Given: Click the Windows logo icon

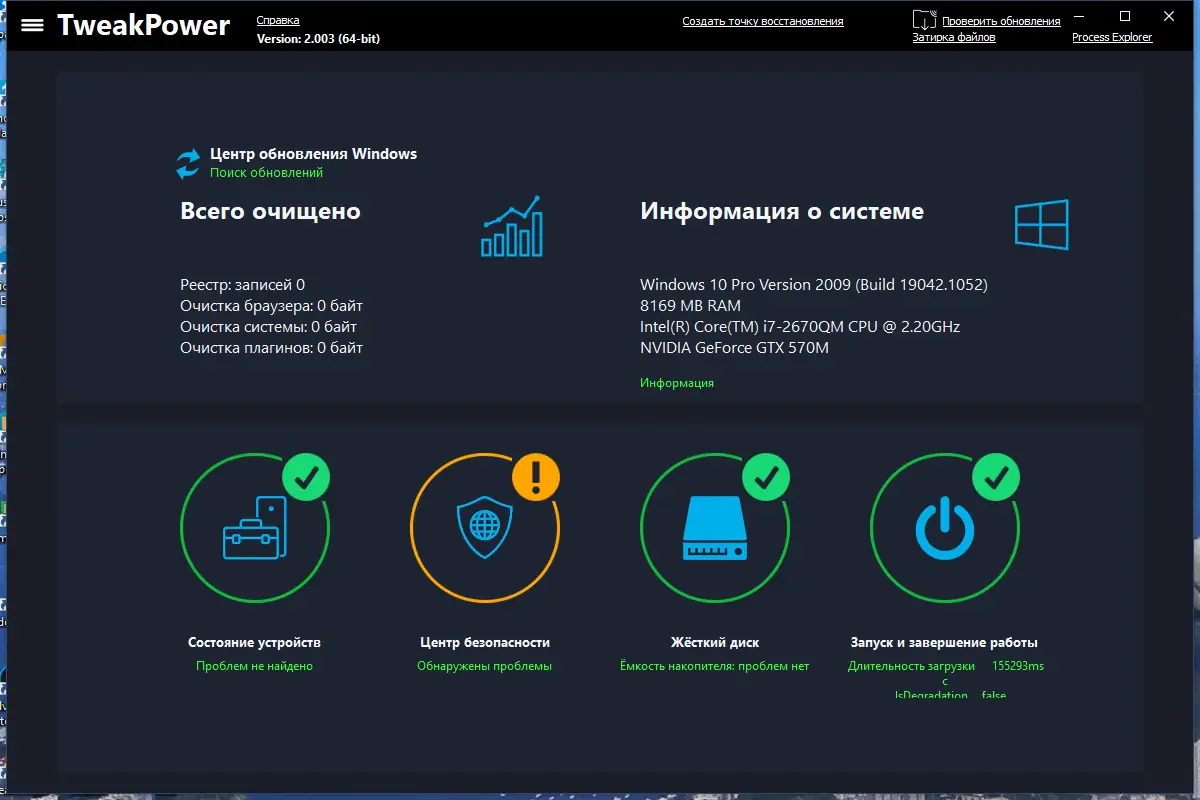Looking at the screenshot, I should 1041,224.
